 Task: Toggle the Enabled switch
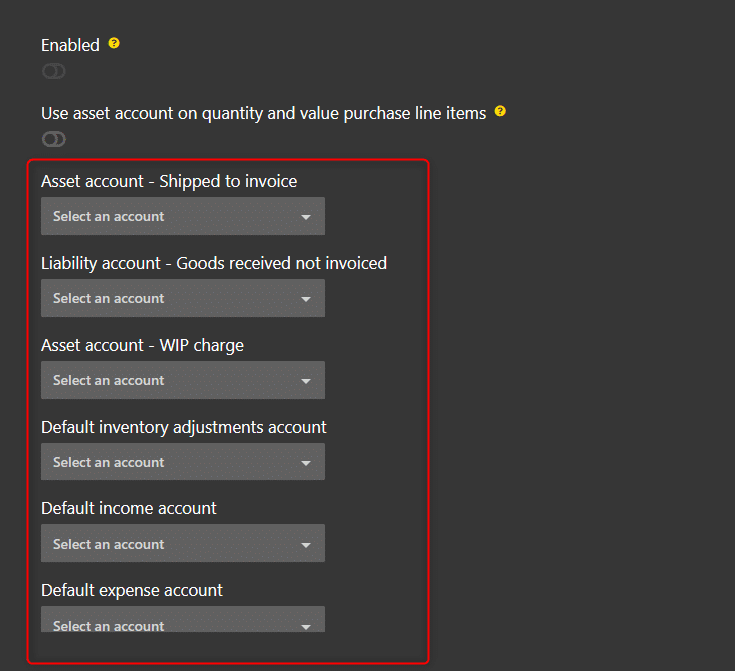tap(54, 71)
